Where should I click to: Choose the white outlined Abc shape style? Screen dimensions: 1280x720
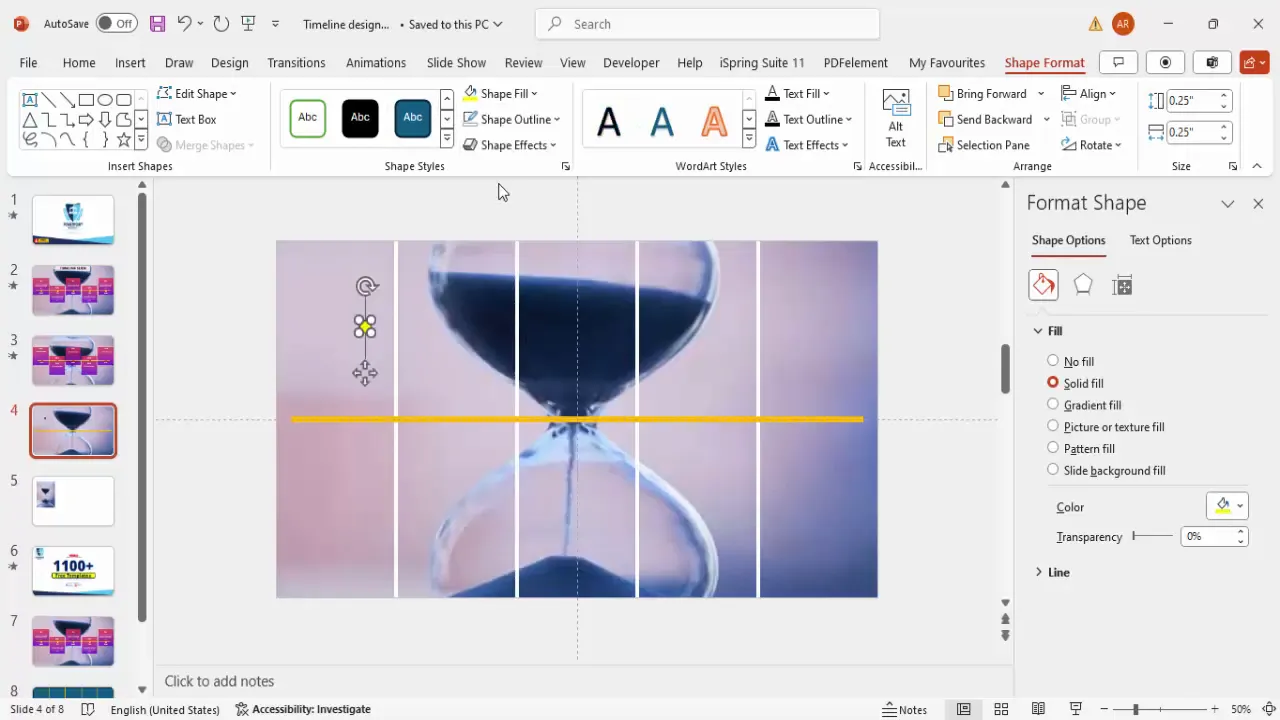(x=308, y=118)
